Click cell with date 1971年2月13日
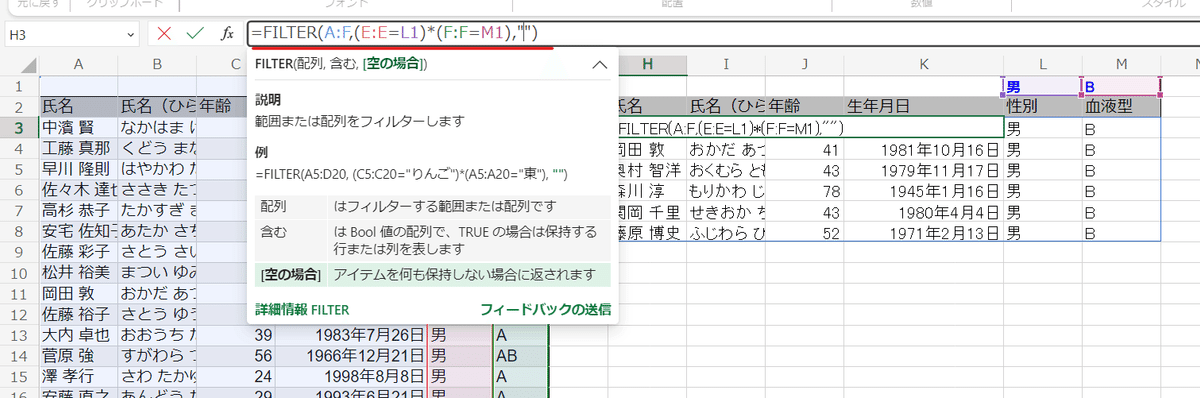The image size is (1200, 398). (x=923, y=233)
